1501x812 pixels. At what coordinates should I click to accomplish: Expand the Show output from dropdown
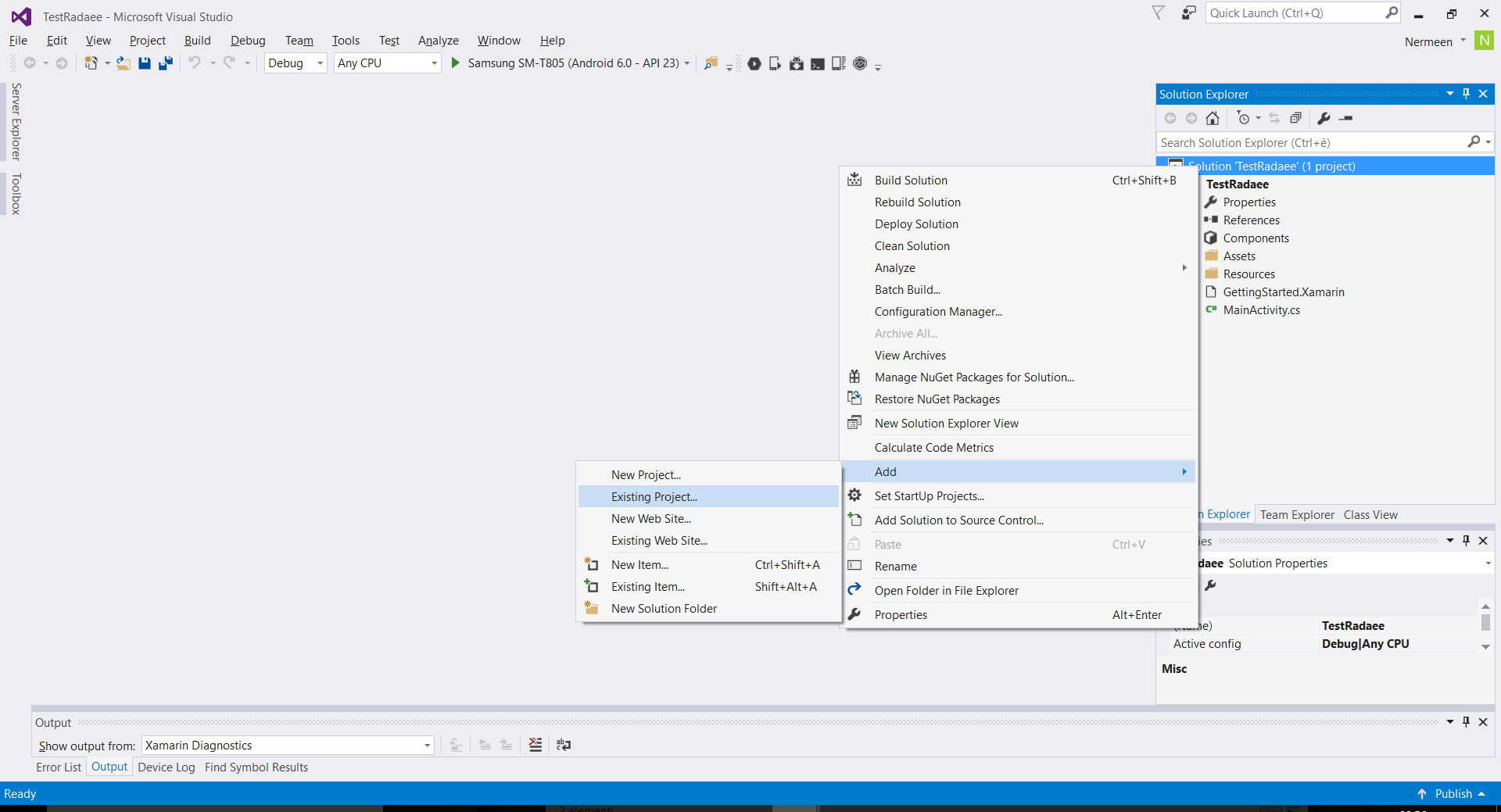pos(427,746)
